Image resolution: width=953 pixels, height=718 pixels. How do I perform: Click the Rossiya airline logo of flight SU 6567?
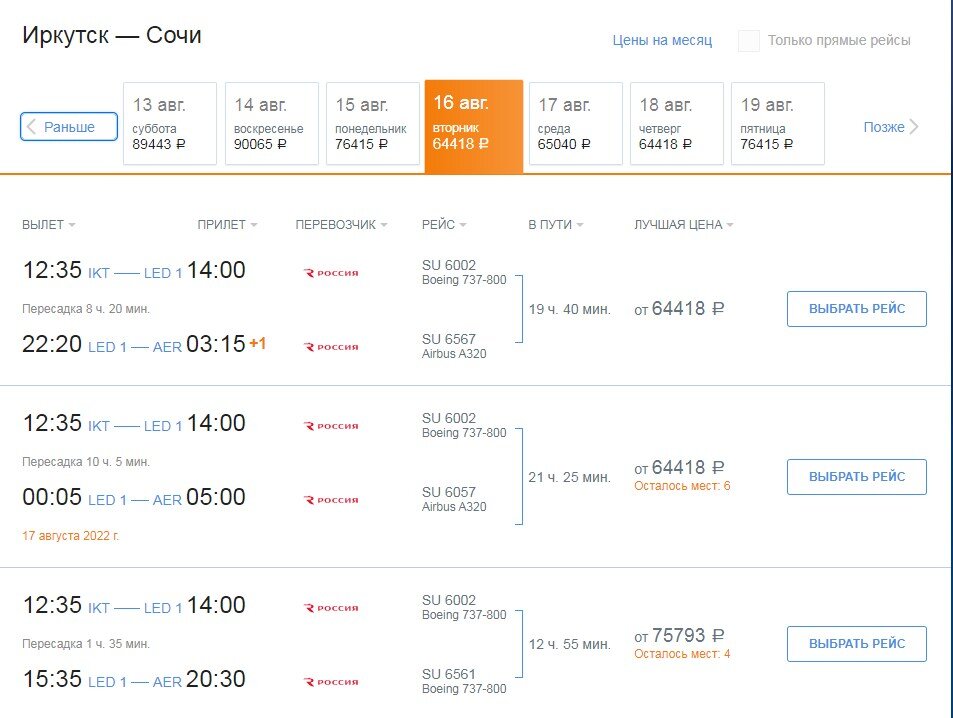click(x=331, y=347)
